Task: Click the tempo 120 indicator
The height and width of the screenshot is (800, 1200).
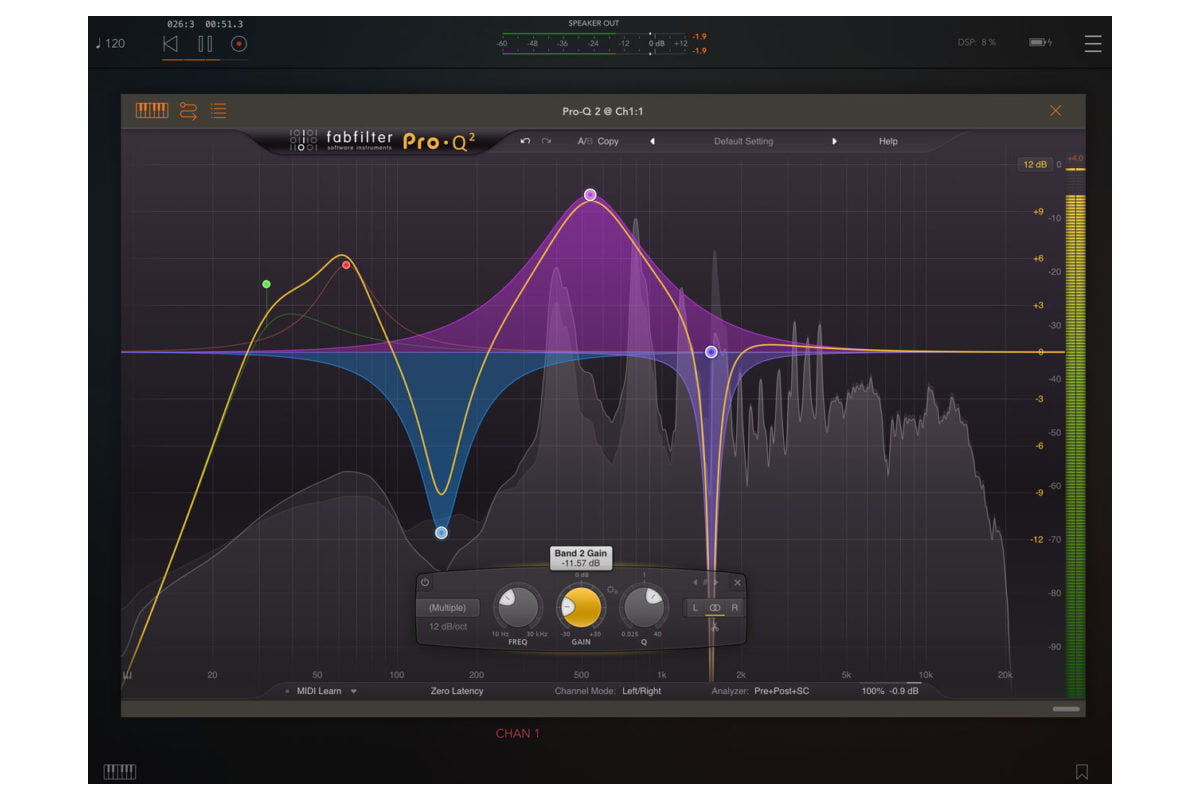Action: click(111, 44)
